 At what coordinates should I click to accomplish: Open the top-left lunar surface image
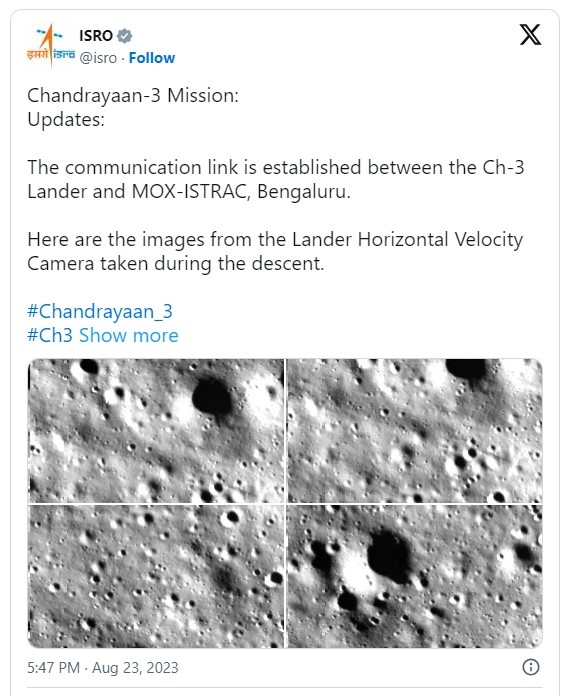[156, 431]
